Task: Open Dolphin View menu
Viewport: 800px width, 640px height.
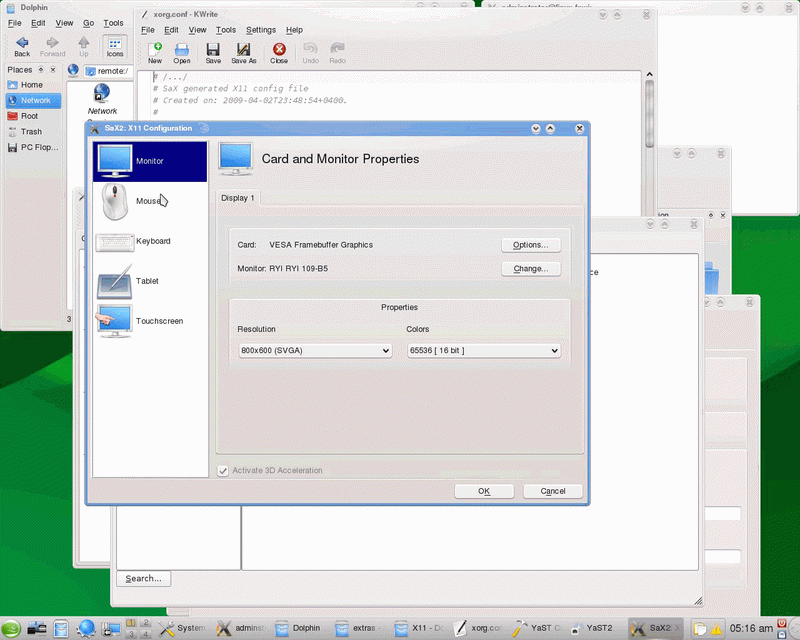Action: [64, 23]
